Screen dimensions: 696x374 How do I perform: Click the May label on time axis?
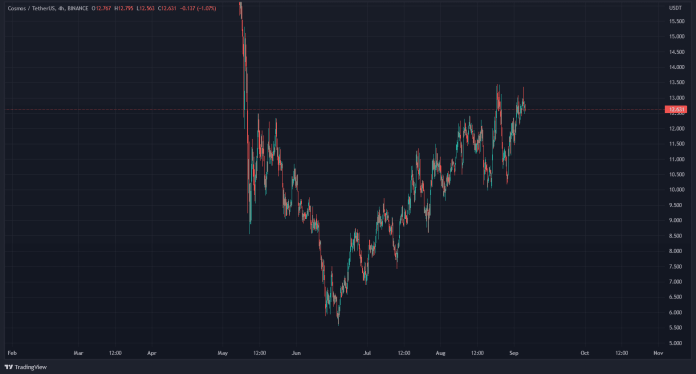223,353
